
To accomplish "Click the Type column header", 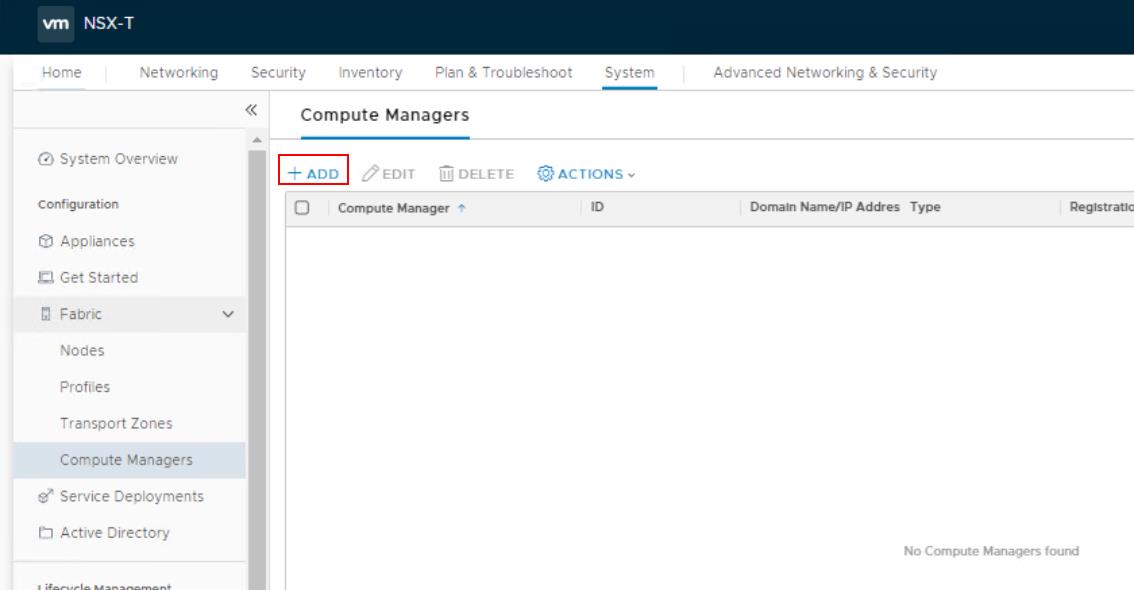I will click(x=925, y=208).
